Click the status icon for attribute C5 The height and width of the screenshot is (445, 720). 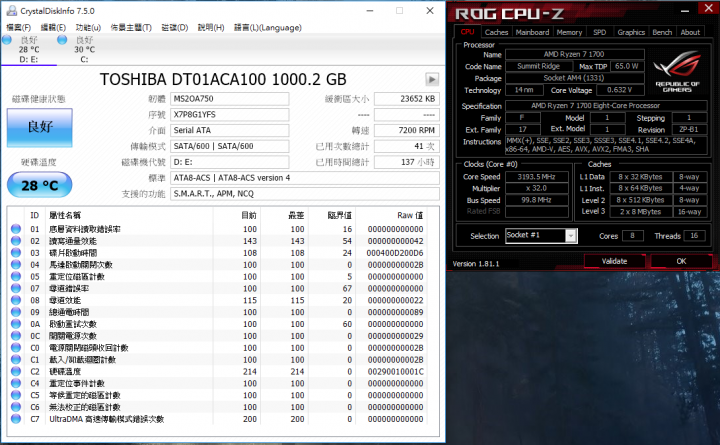click(16, 395)
